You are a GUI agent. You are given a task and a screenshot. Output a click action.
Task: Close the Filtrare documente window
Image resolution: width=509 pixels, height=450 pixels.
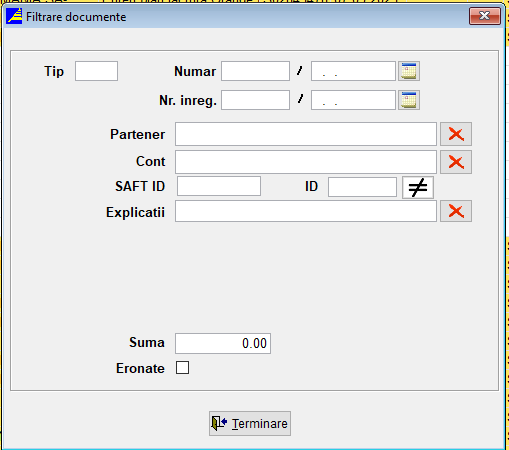tap(485, 16)
